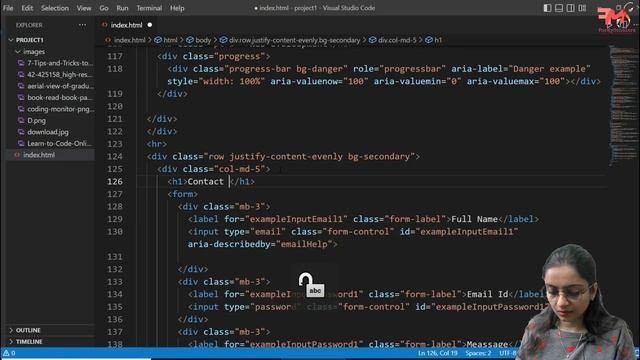Open book-read-book-pa... image file
Viewport: 640px width, 360px height.
coord(60,97)
